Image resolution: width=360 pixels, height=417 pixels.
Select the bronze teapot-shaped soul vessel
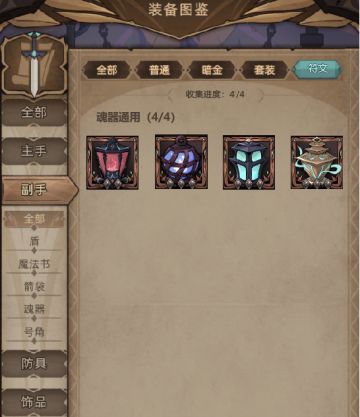click(317, 162)
